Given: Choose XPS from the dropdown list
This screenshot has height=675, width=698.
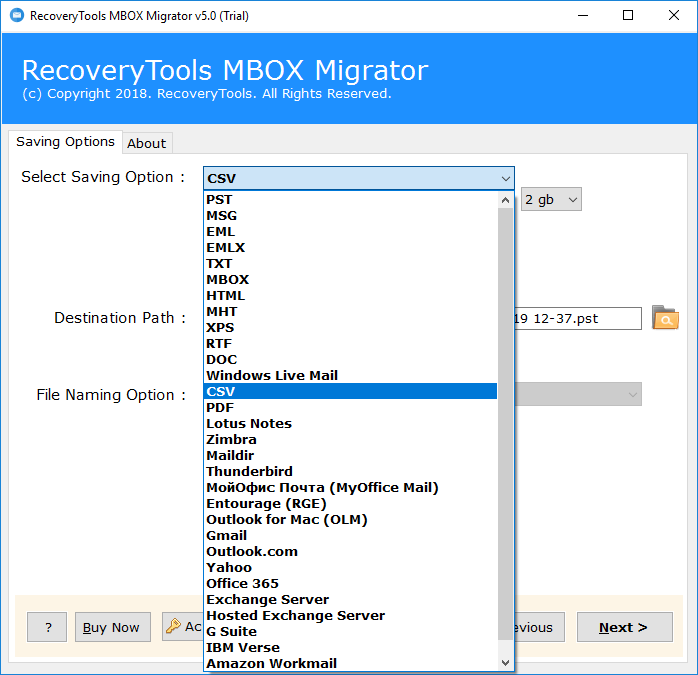Looking at the screenshot, I should pos(351,328).
